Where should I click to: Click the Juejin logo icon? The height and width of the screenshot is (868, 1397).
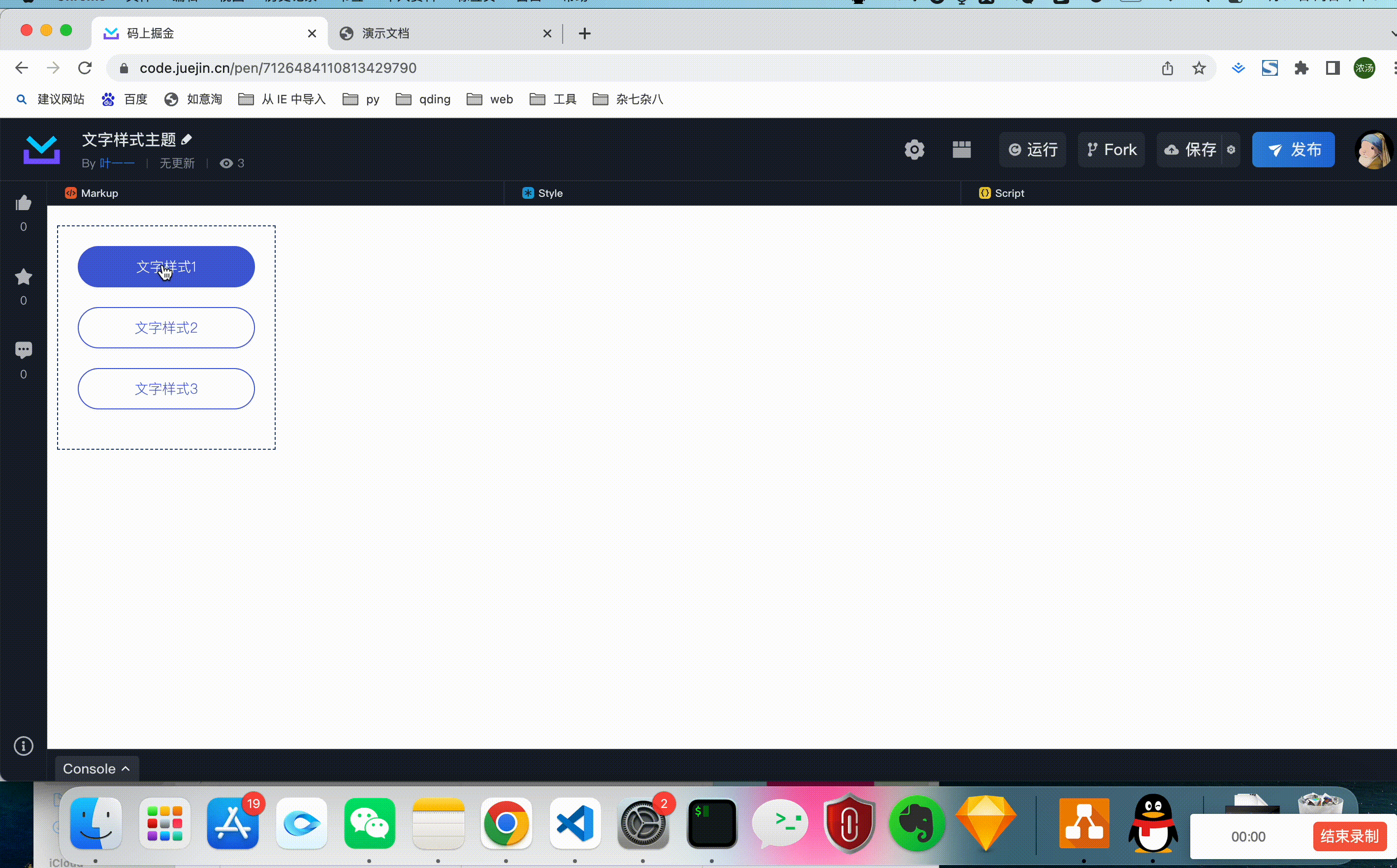pos(41,150)
